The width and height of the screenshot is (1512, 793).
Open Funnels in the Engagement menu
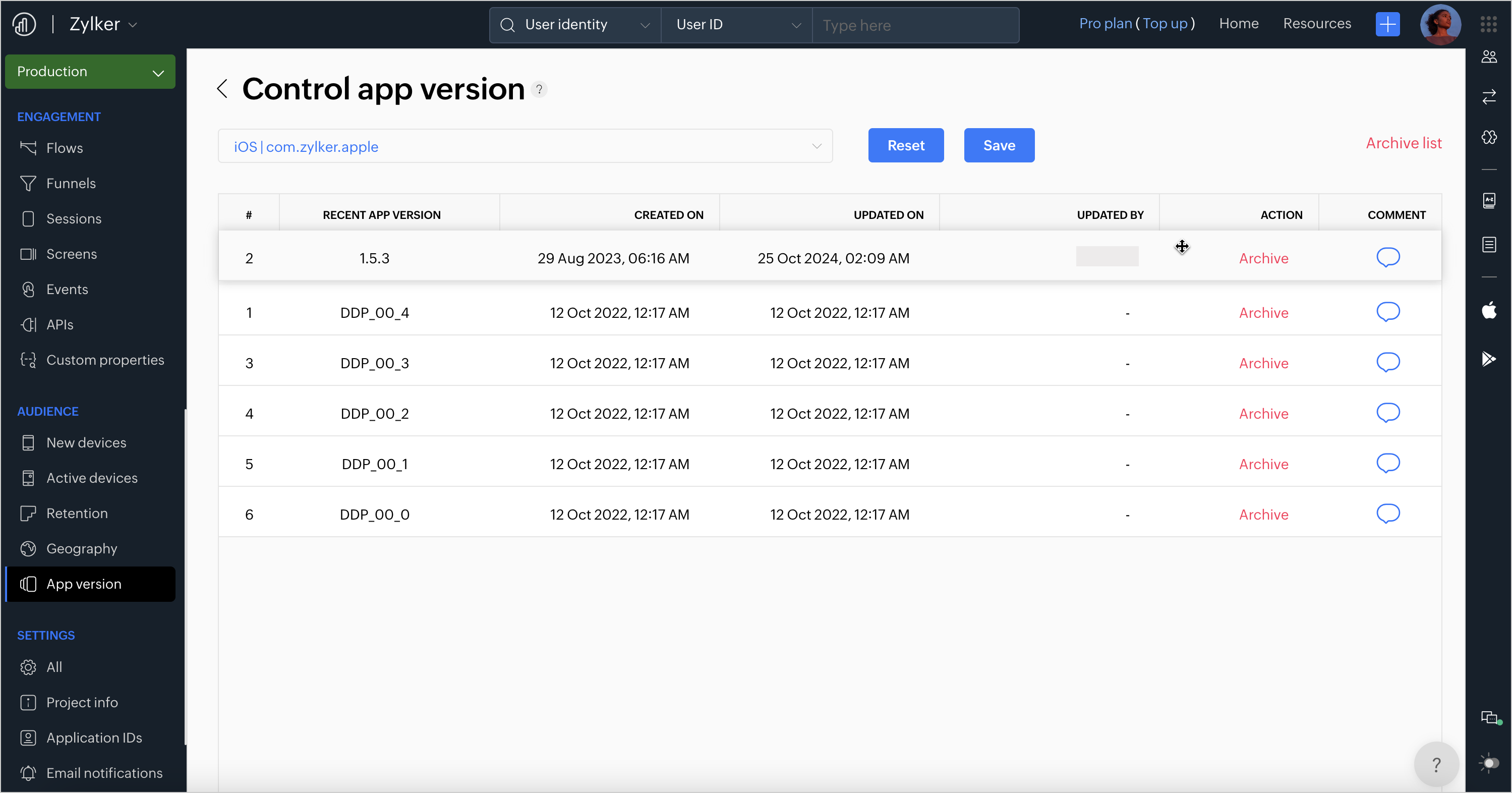coord(71,183)
